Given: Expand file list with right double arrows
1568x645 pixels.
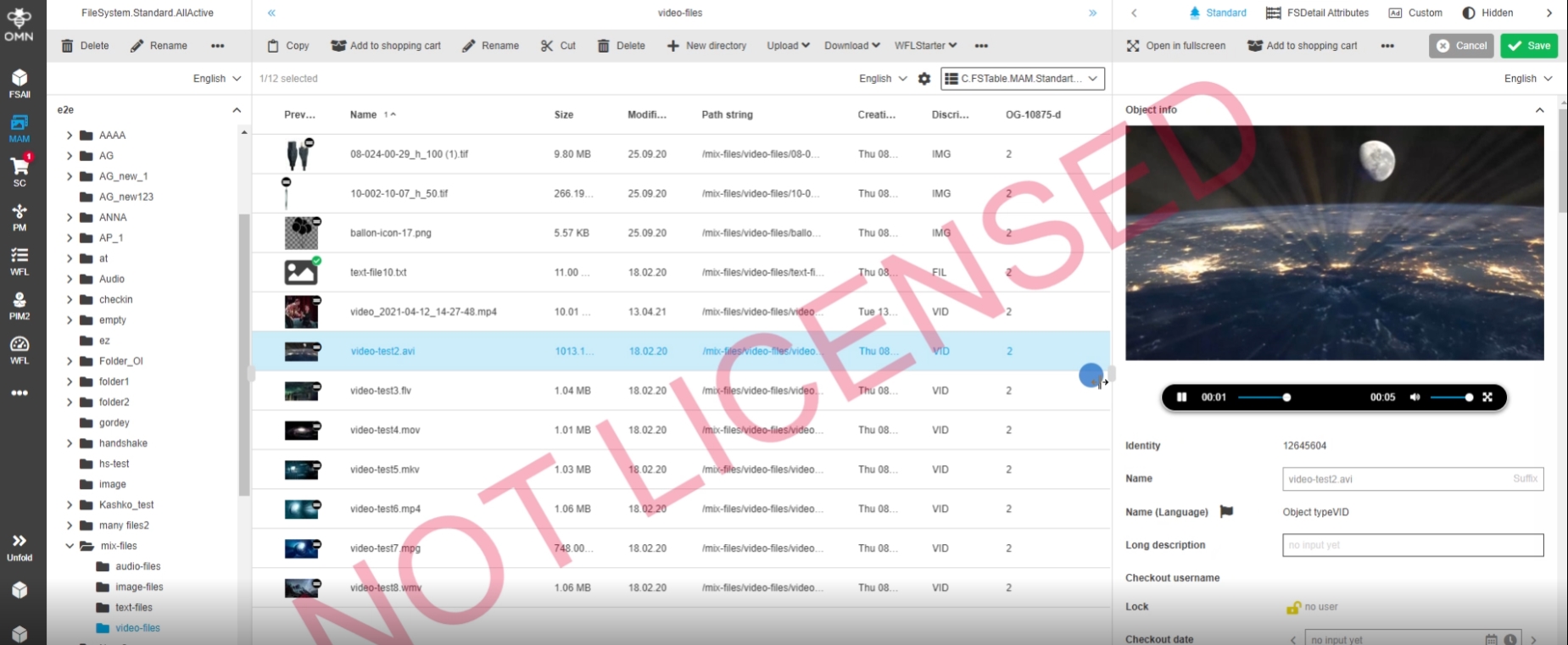Looking at the screenshot, I should [x=1092, y=13].
